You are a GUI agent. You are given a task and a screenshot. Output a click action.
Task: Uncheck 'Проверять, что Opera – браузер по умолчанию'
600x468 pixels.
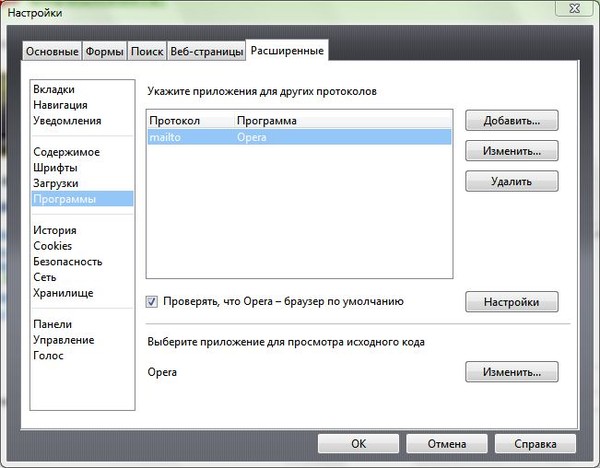click(x=152, y=302)
